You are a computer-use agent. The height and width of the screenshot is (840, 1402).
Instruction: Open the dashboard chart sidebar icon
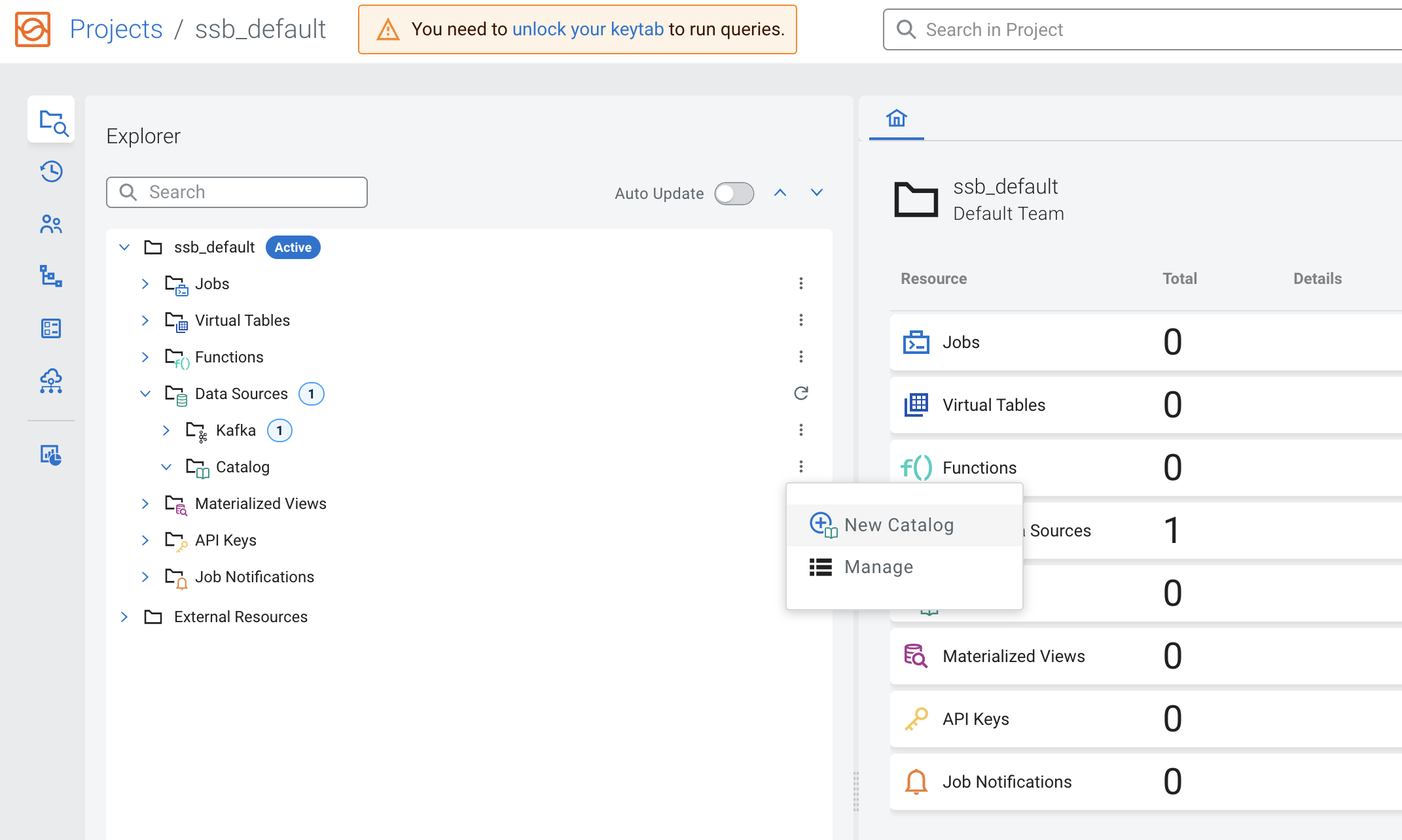pos(51,455)
